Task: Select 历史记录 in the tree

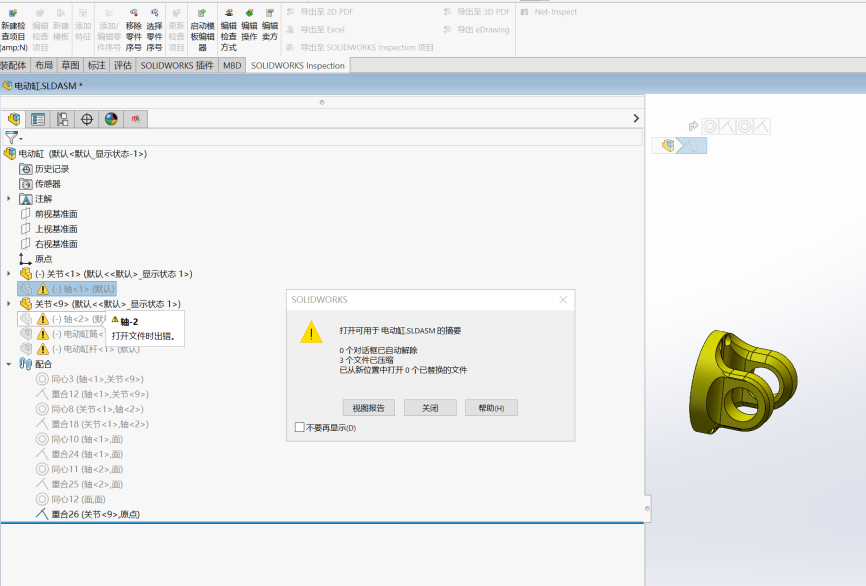Action: tap(44, 169)
